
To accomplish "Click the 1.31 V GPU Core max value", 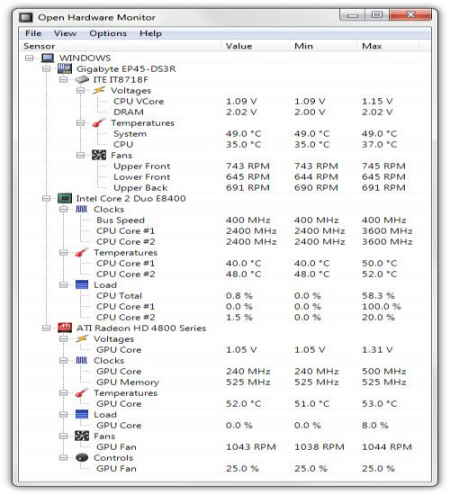I will (377, 350).
